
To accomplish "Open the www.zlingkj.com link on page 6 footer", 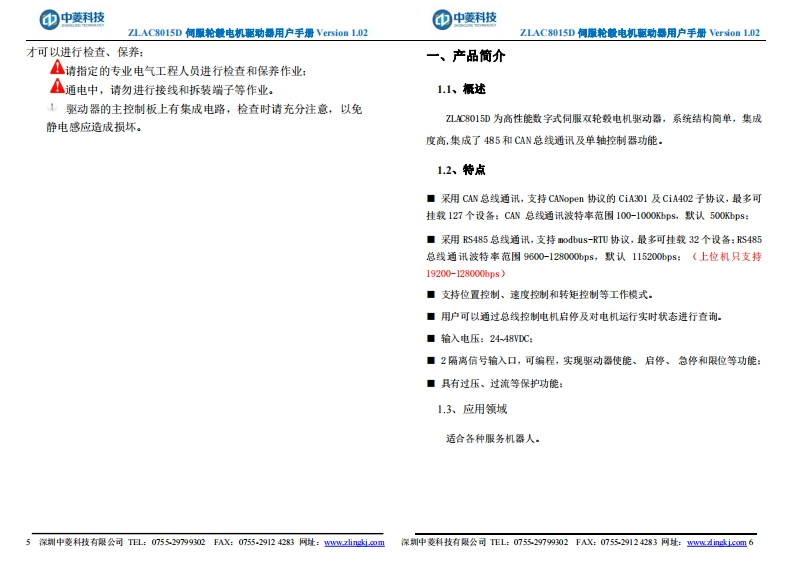I will (716, 542).
